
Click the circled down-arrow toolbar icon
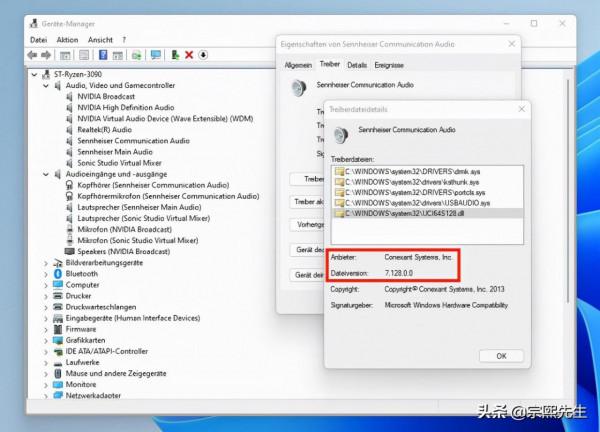(x=203, y=55)
